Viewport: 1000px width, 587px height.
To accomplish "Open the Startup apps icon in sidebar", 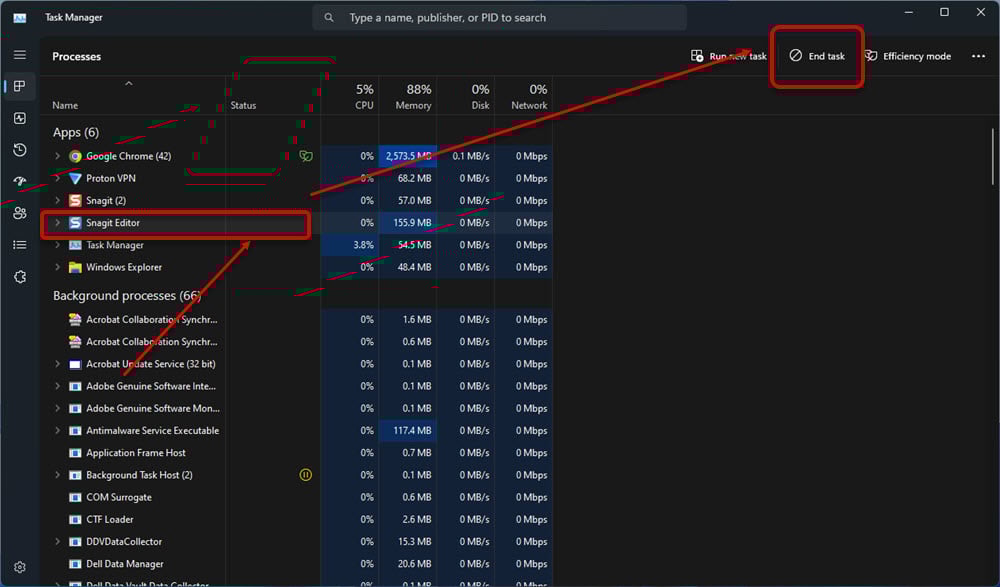I will click(x=20, y=181).
